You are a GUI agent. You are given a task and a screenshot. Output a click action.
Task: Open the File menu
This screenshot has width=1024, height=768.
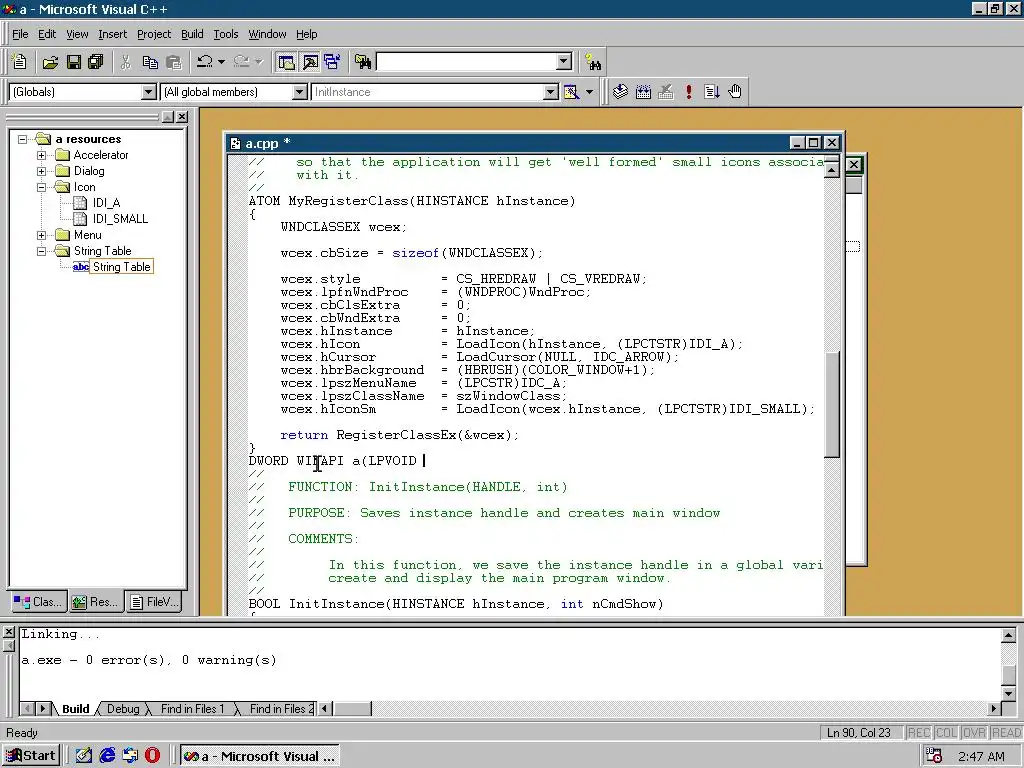click(x=20, y=34)
